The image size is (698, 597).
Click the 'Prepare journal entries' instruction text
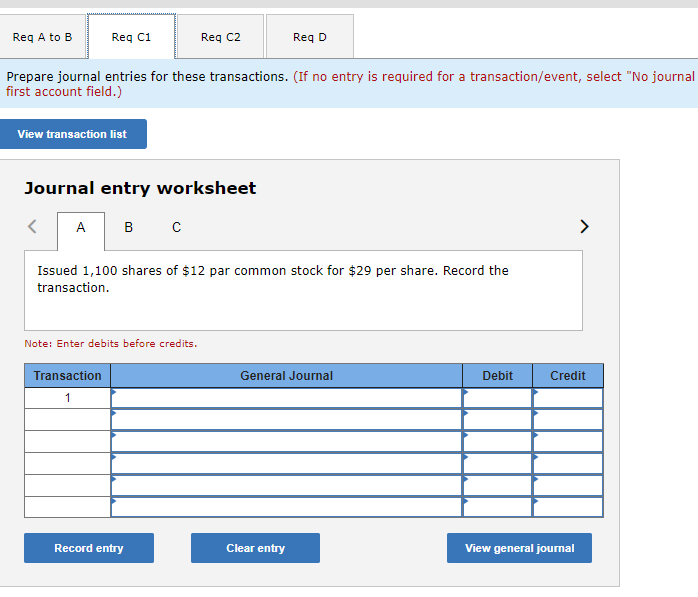coord(147,77)
